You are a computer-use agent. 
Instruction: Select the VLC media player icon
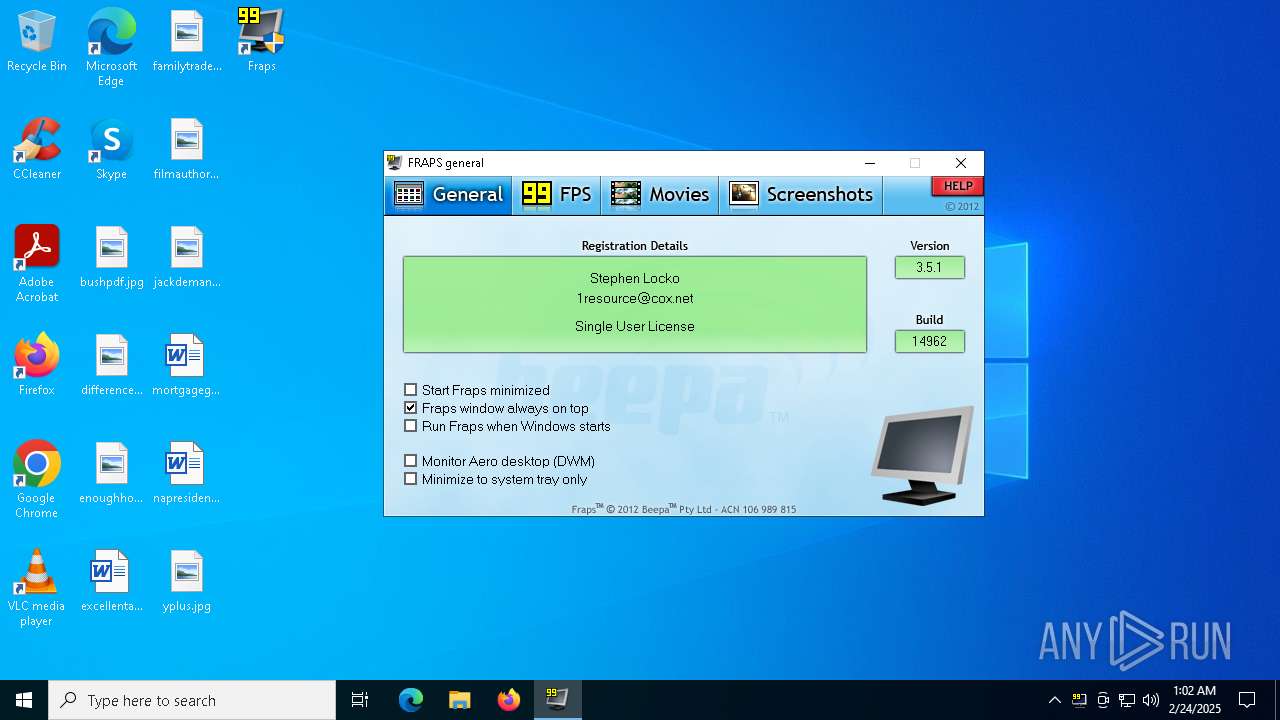37,588
